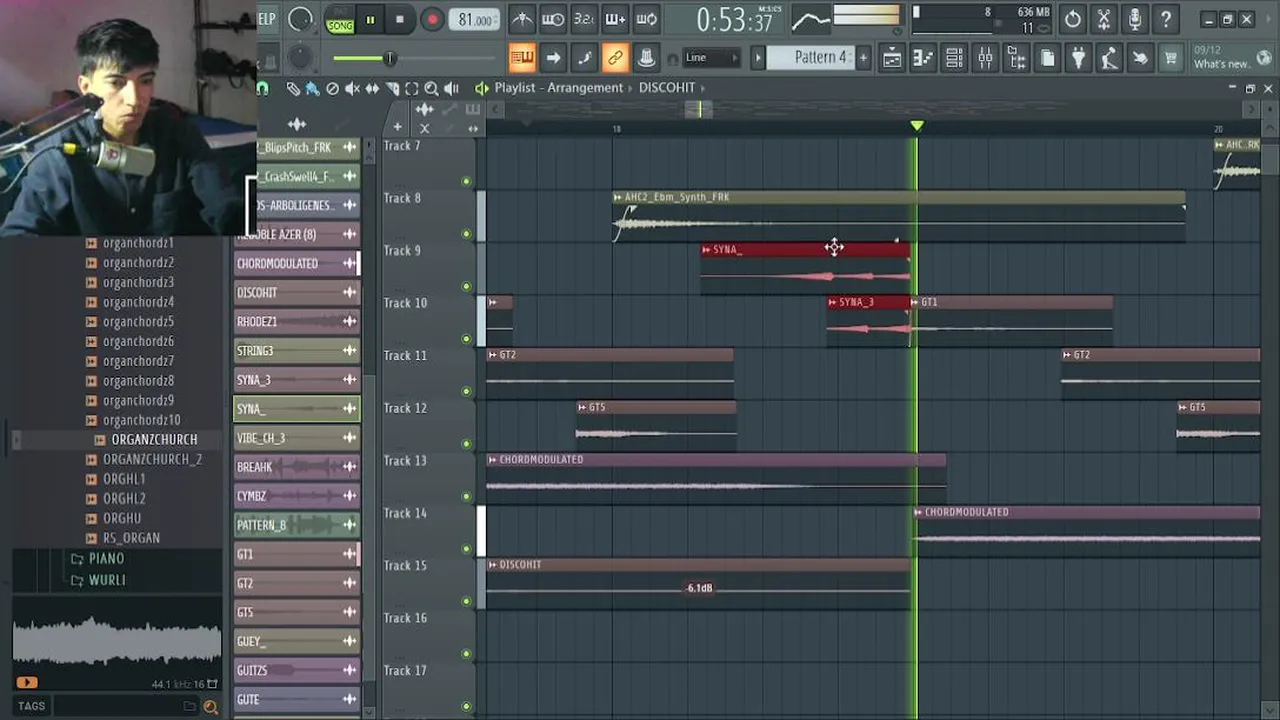Mute Track 8 with its green dot
The width and height of the screenshot is (1280, 720).
tap(466, 234)
